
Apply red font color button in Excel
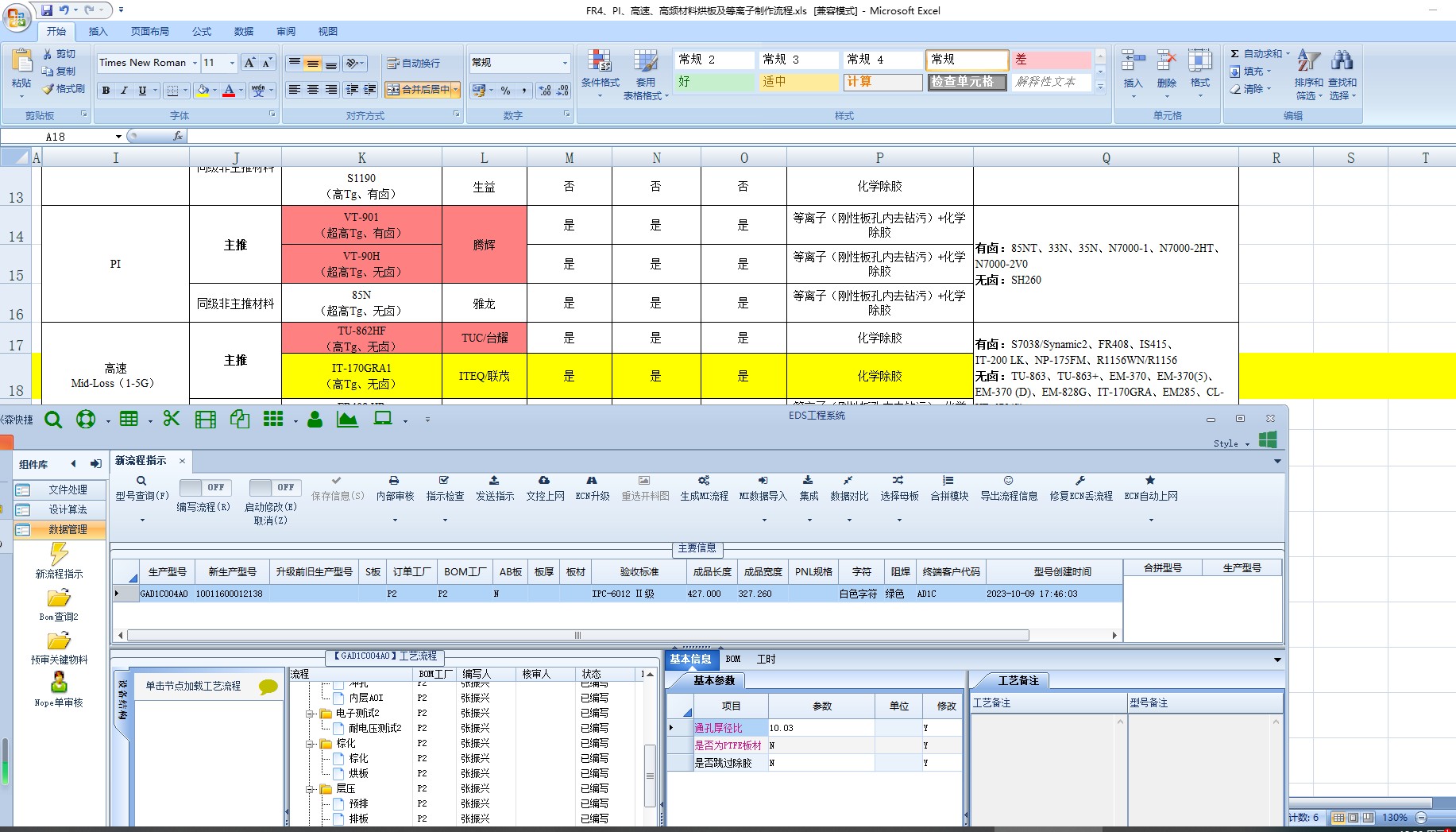pos(229,91)
